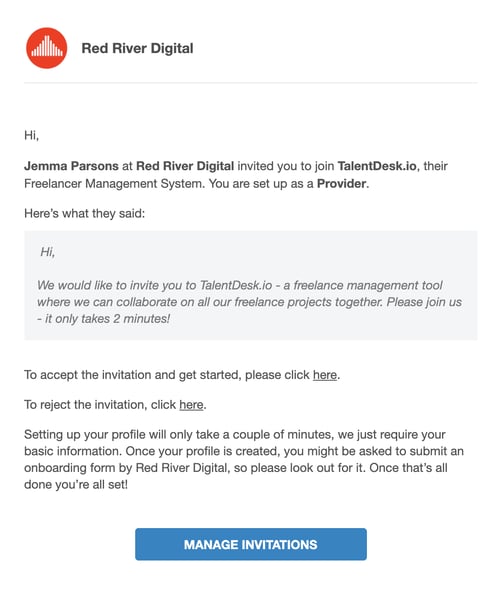
Task: Click the 'Setting up your profile' paragraph
Action: click(x=244, y=459)
